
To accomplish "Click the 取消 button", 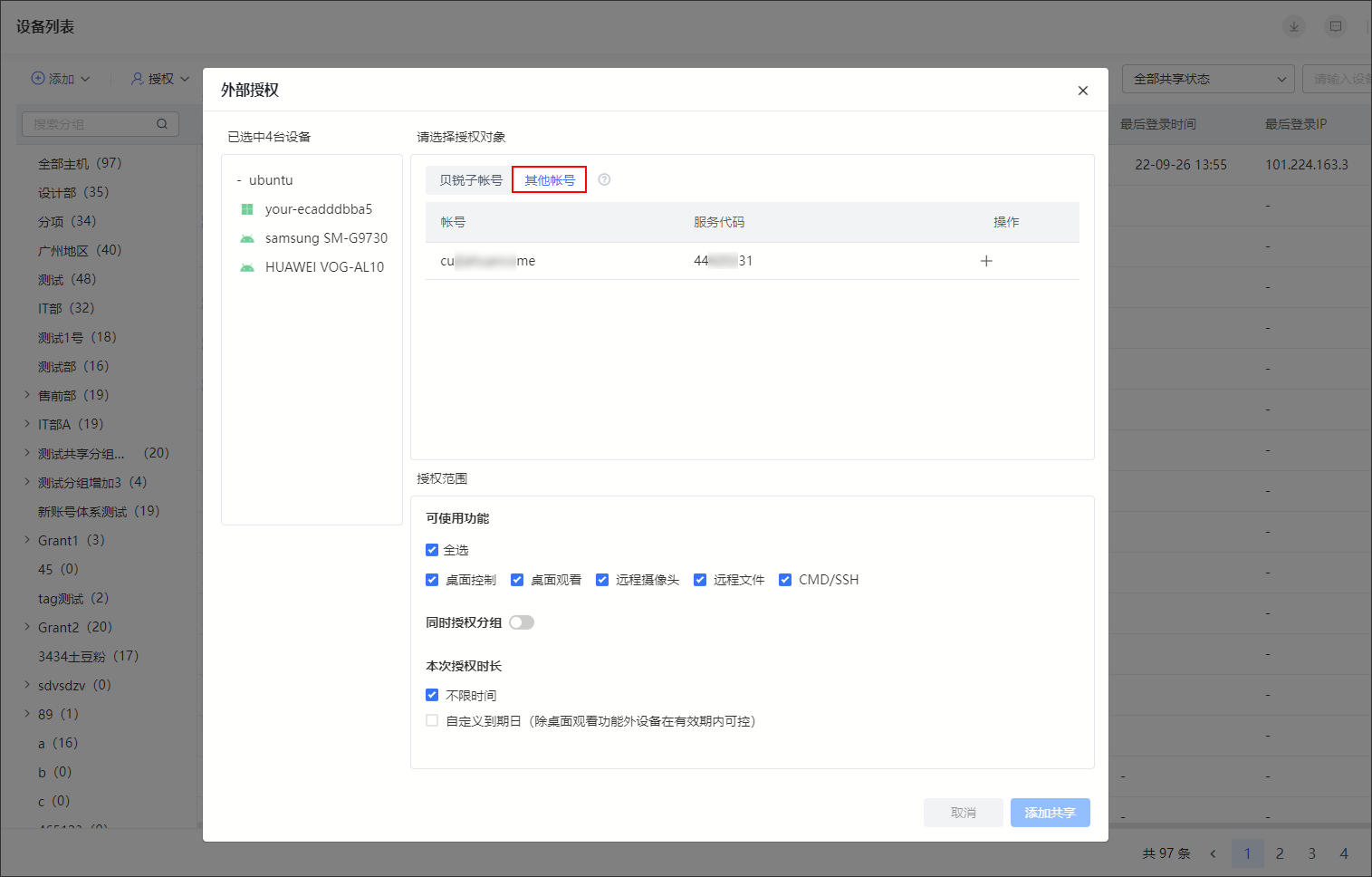I will pyautogui.click(x=963, y=813).
